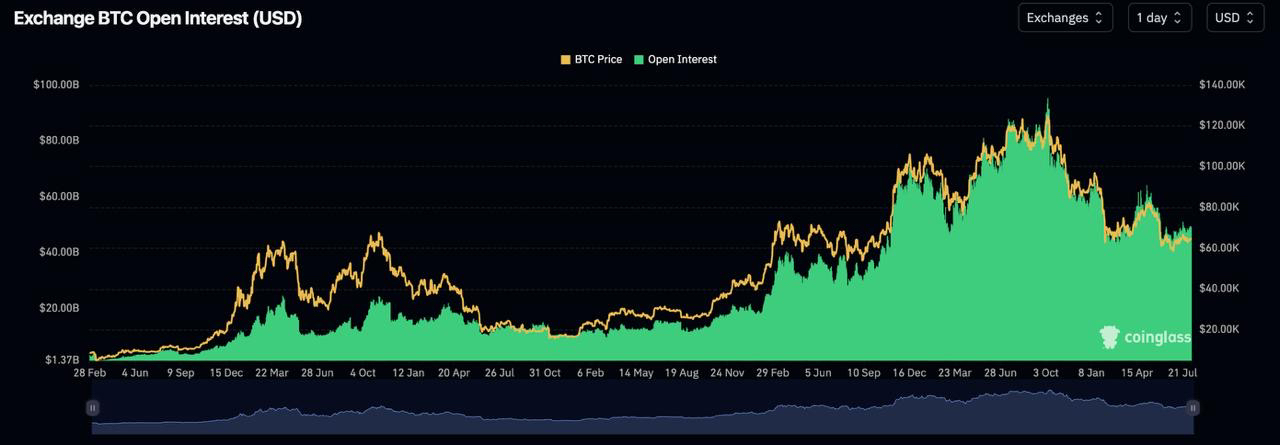
Task: Click the 15 Dec date label
Action: [227, 372]
